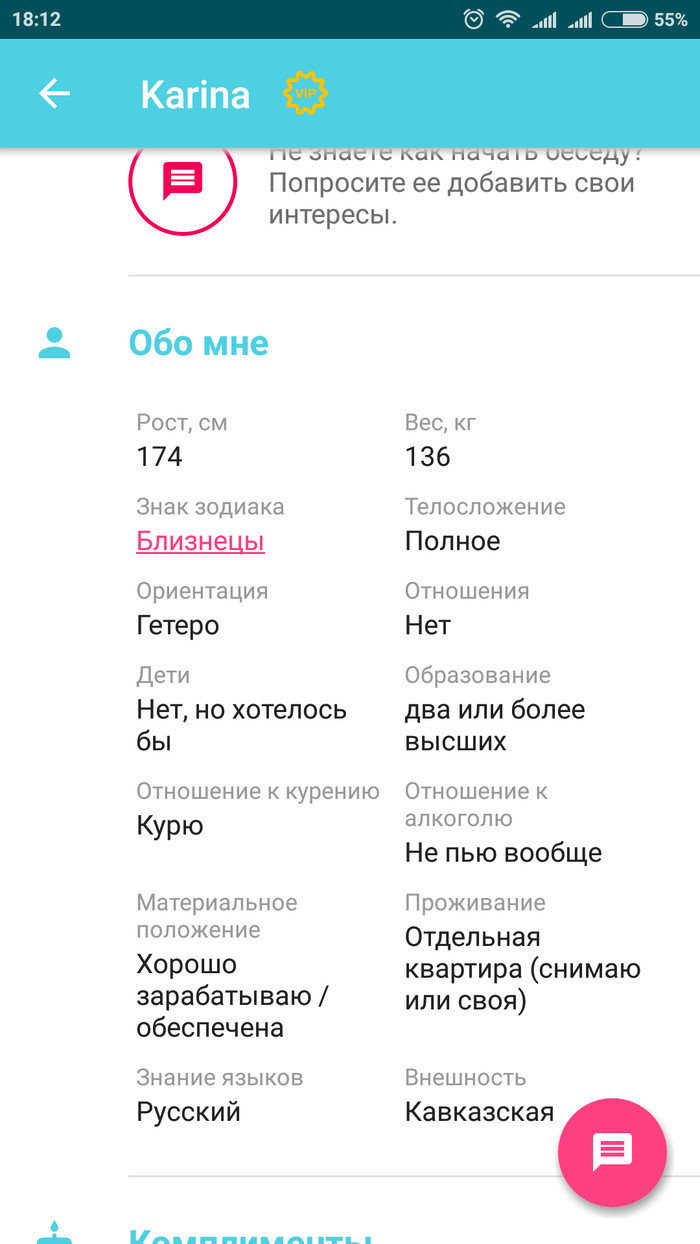The height and width of the screenshot is (1244, 700).
Task: Tap the Гетеро orientation value
Action: click(177, 626)
